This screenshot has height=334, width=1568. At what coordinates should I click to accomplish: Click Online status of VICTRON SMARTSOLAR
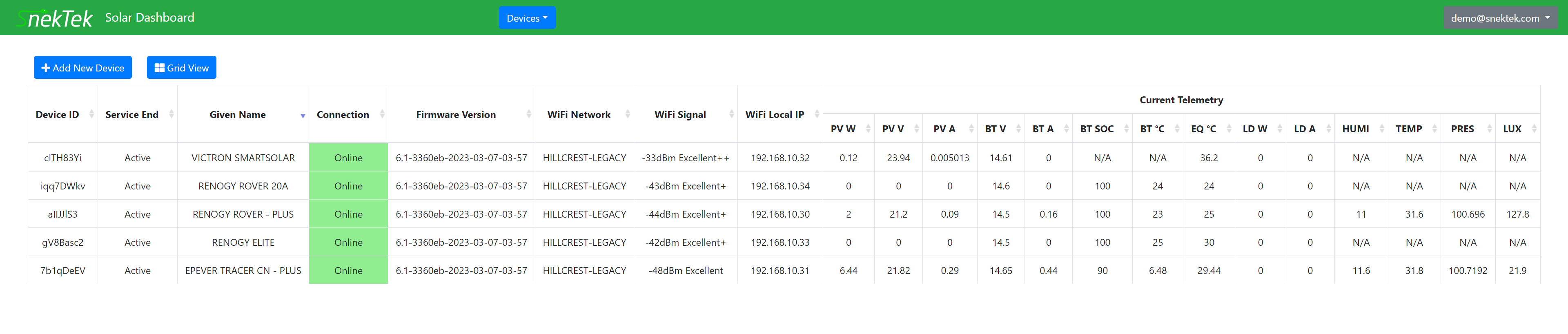tap(349, 158)
